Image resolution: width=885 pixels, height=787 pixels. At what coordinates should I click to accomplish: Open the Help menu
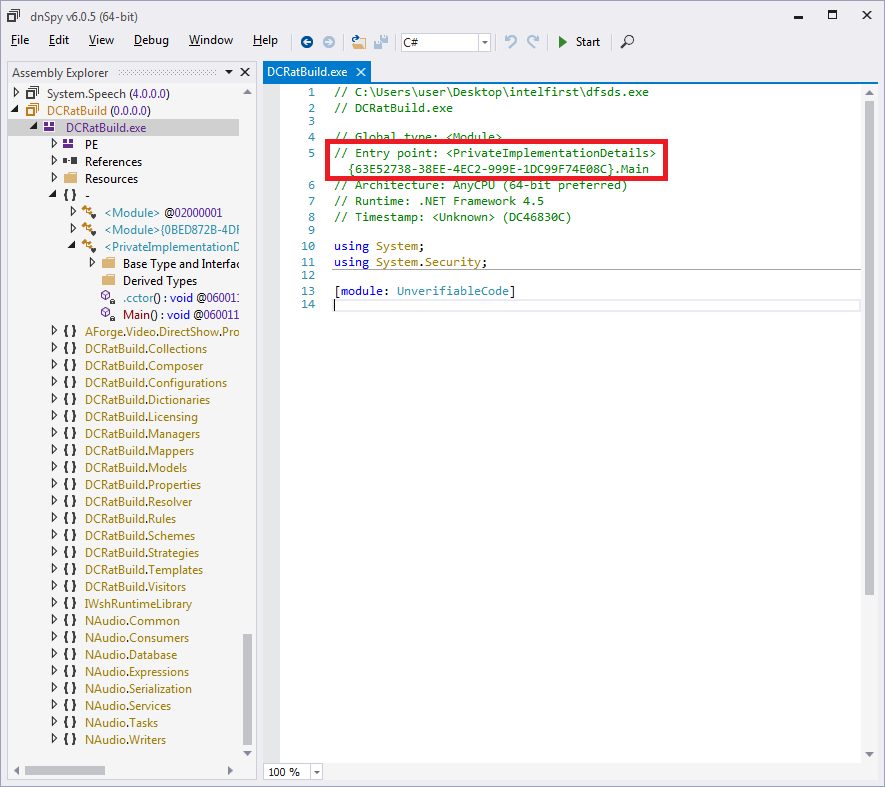(x=265, y=40)
